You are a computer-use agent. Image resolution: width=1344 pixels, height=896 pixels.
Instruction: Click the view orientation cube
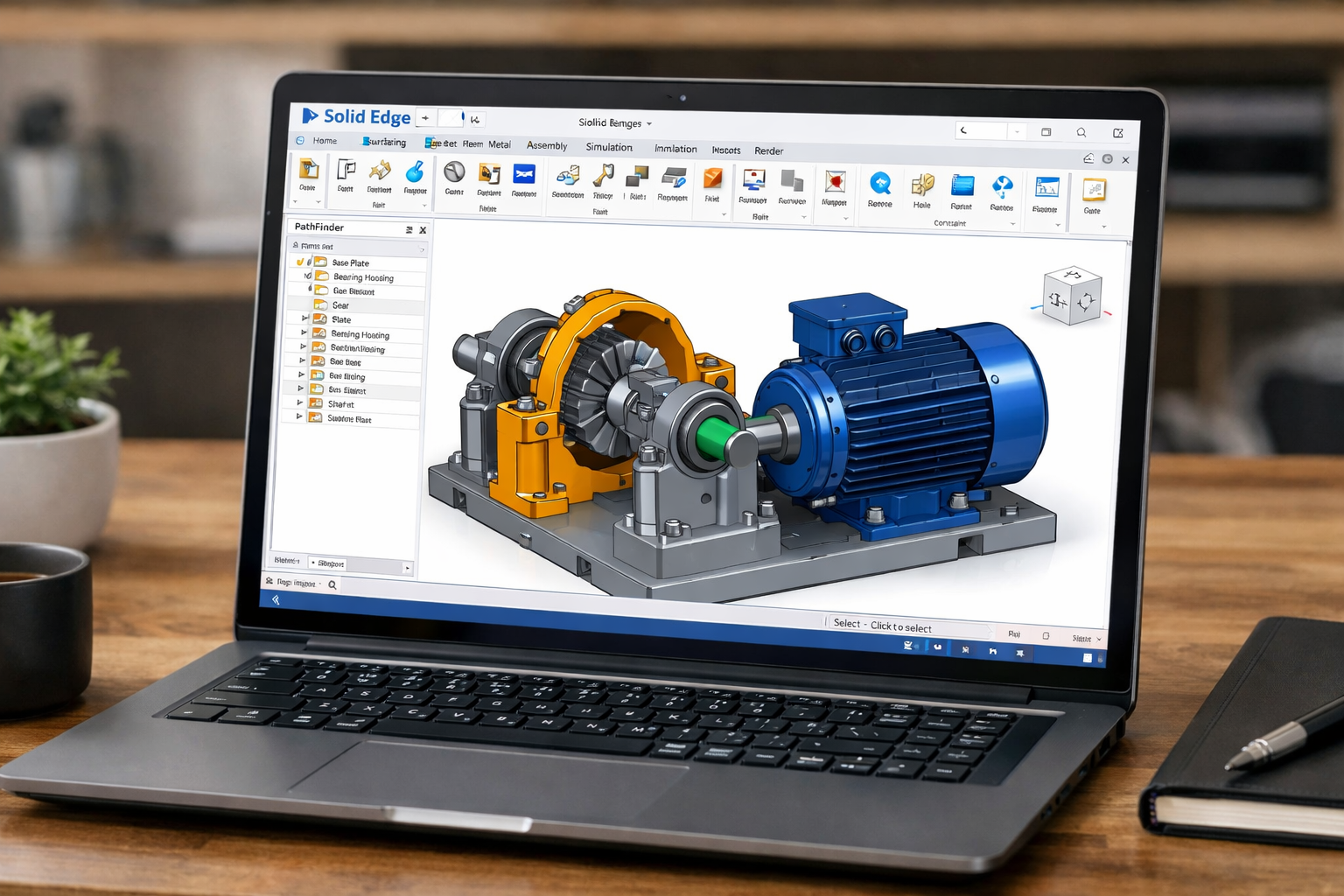(1072, 297)
